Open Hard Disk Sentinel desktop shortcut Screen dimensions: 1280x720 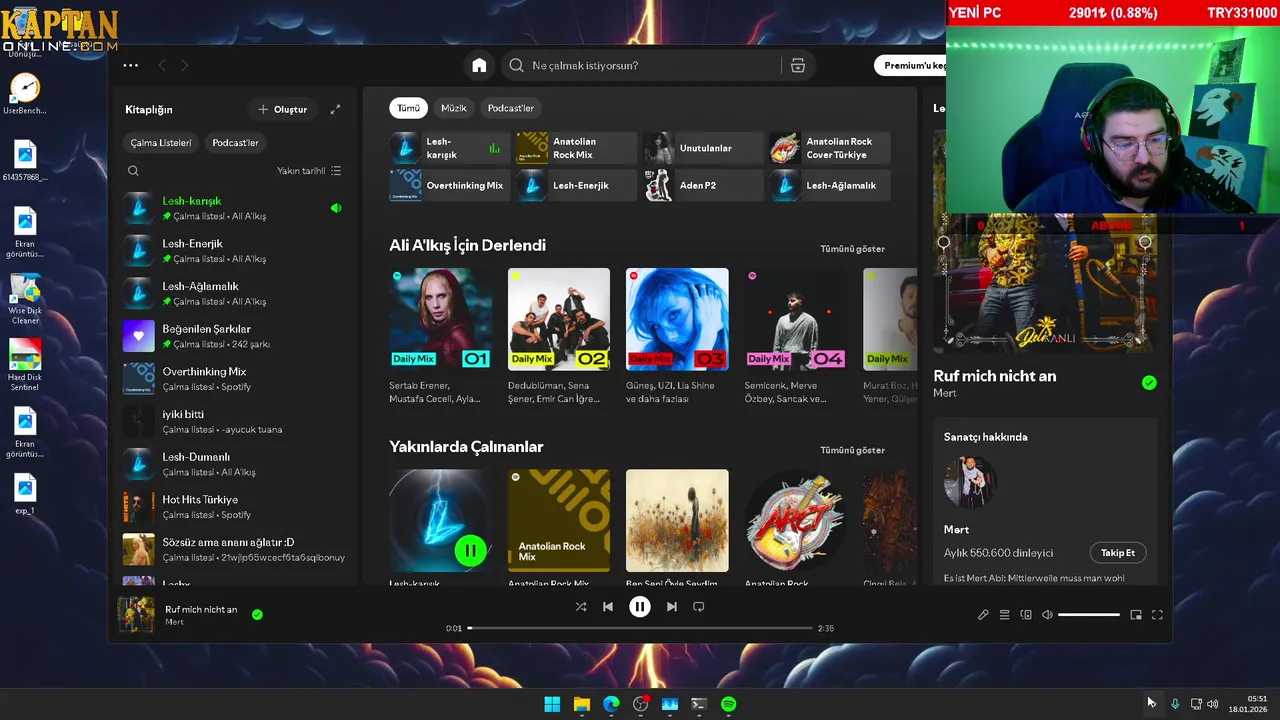25,366
